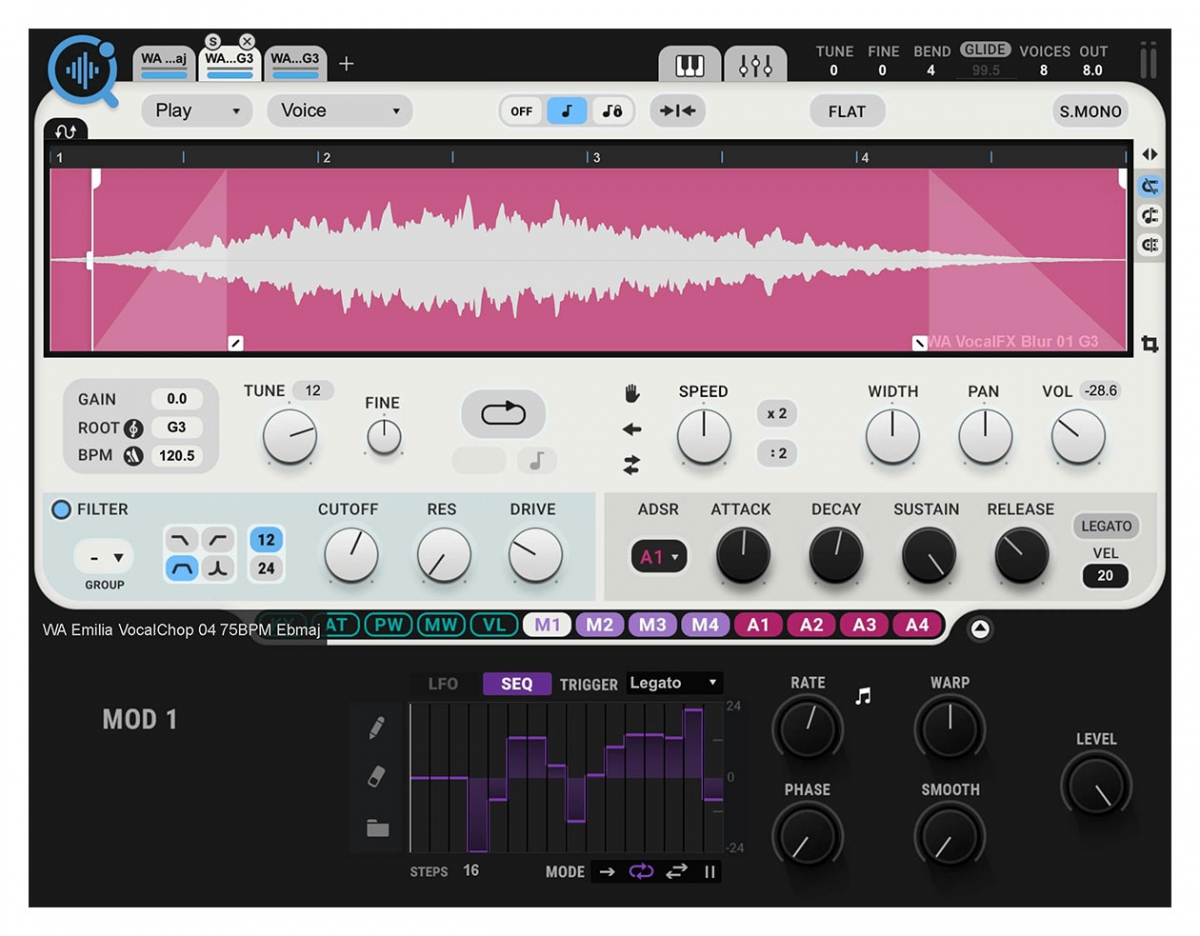Click the crop sample icon
The image size is (1200, 936).
(1150, 344)
